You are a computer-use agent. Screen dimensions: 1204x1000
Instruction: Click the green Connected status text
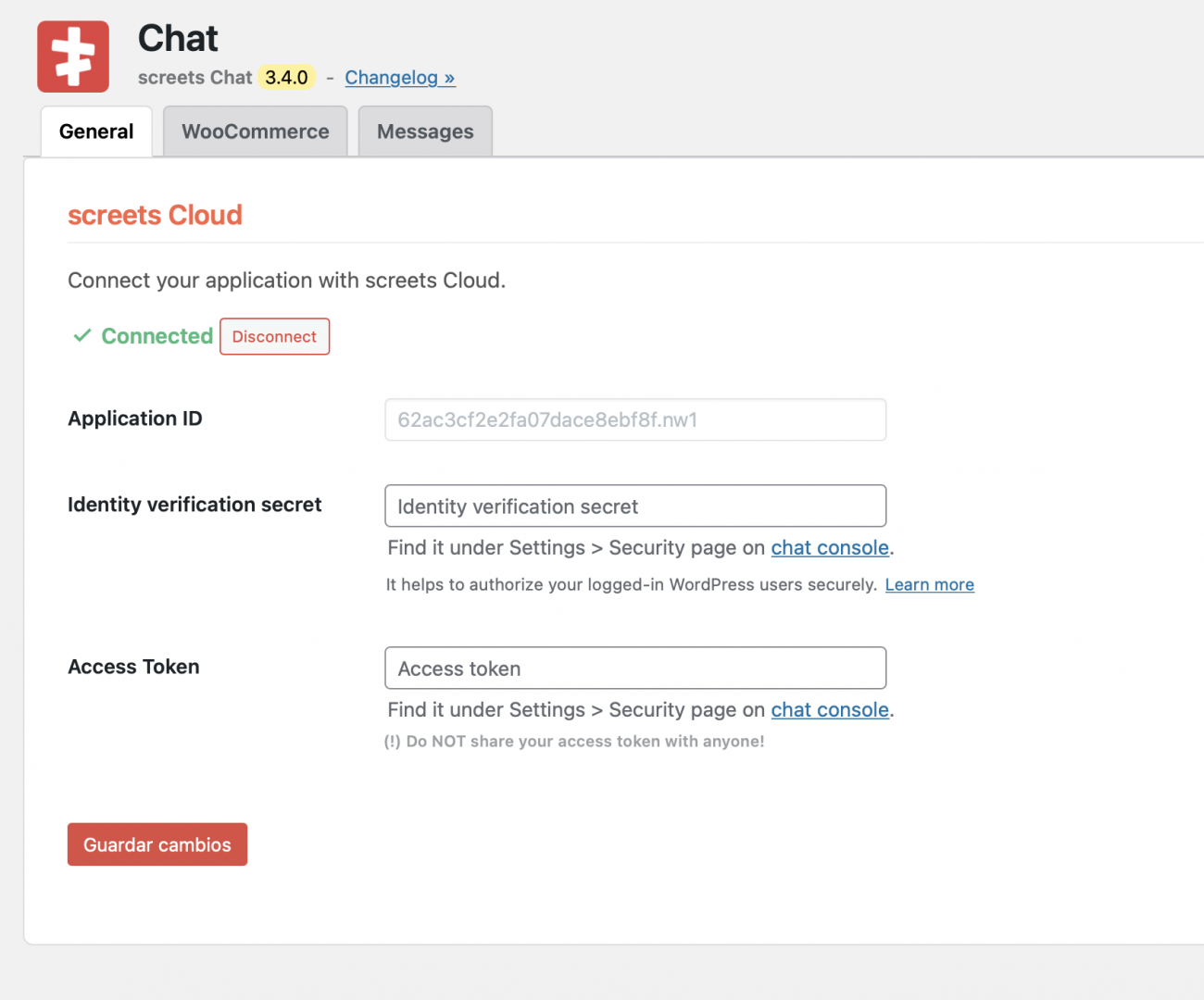[x=157, y=336]
